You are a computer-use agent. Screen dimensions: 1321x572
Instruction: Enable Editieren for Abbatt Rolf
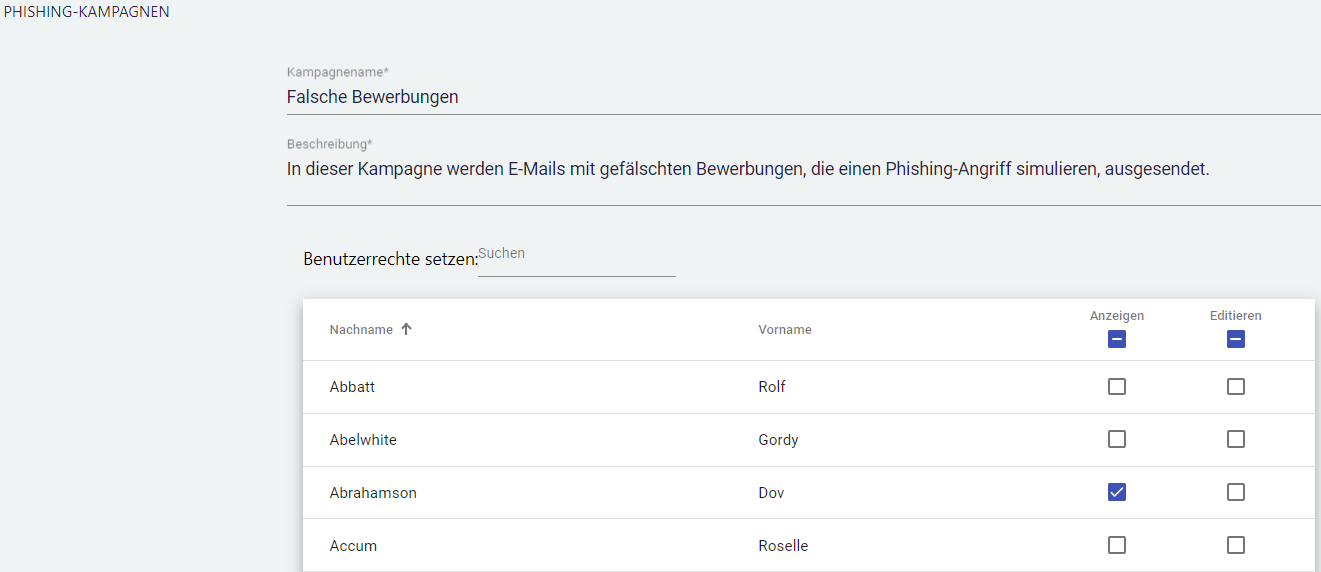point(1236,387)
